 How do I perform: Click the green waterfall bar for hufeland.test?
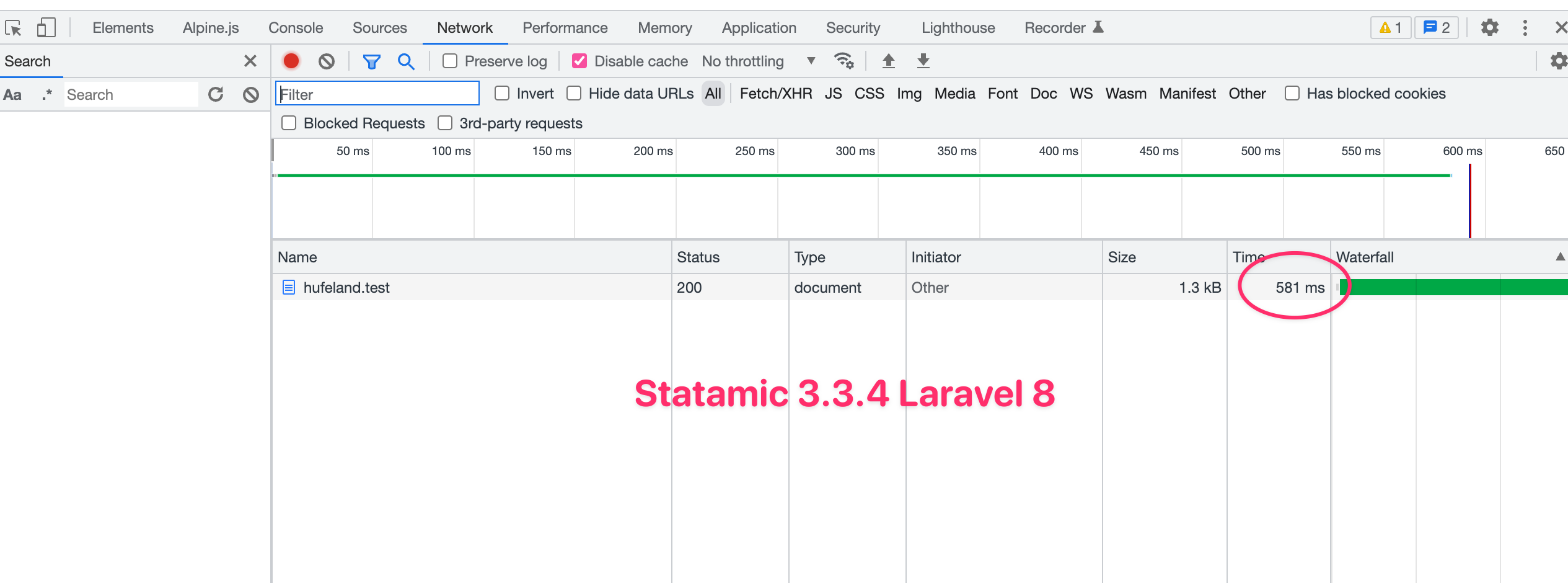[1453, 287]
